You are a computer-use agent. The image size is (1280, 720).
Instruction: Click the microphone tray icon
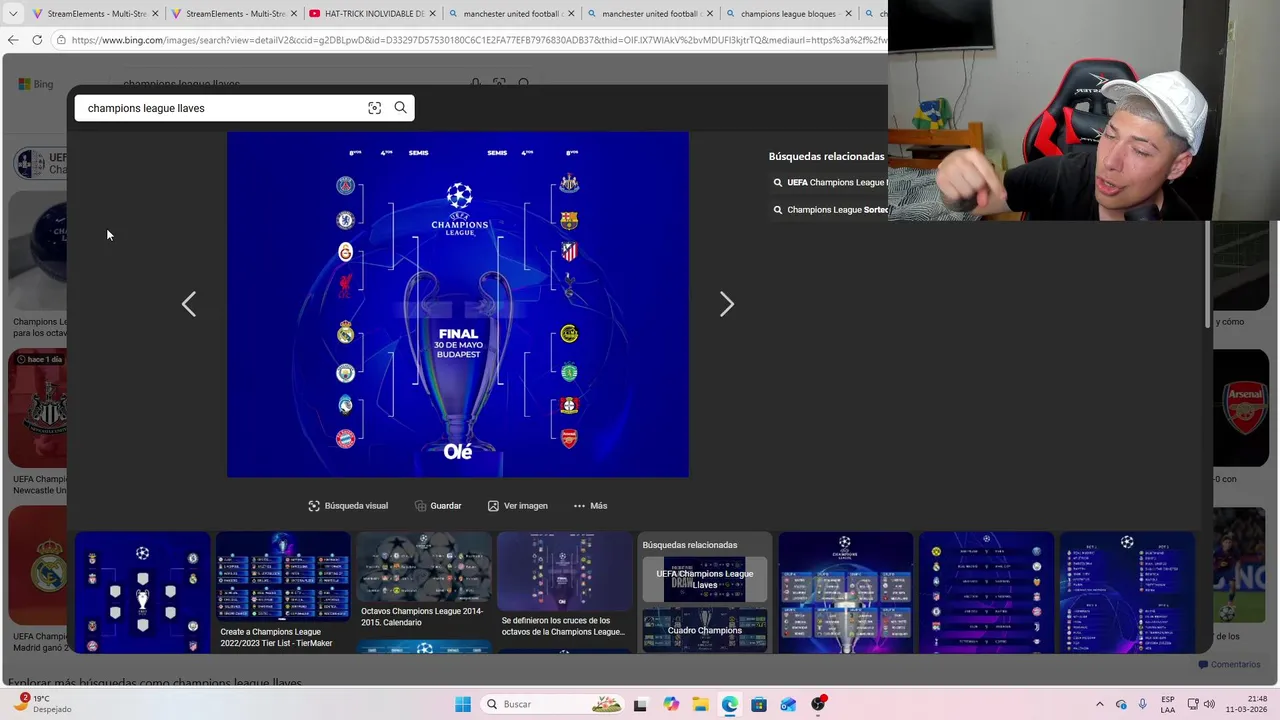(1143, 704)
